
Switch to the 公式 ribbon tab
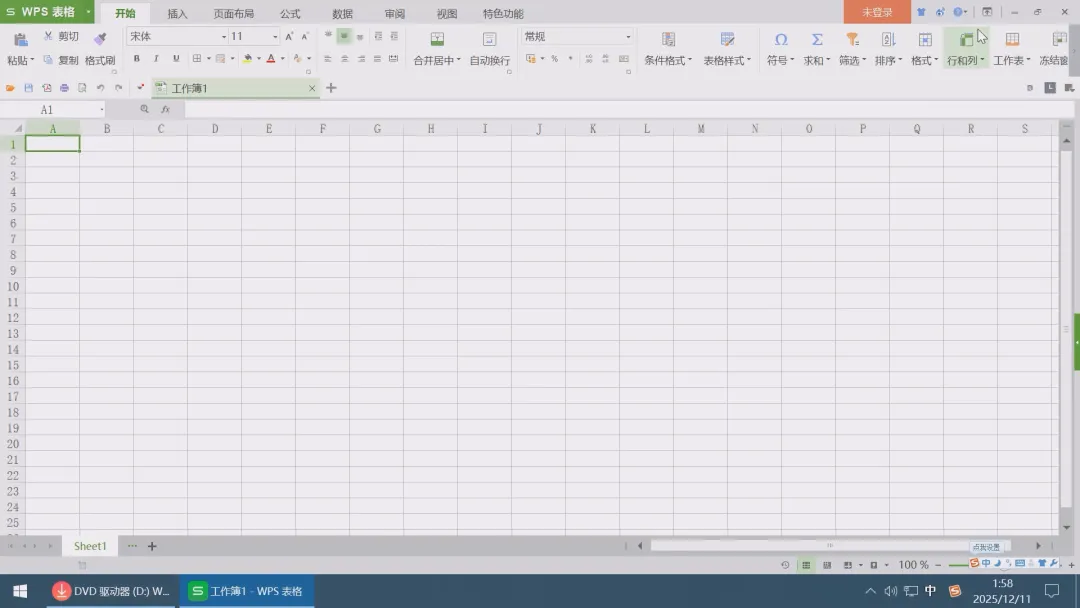pos(290,14)
